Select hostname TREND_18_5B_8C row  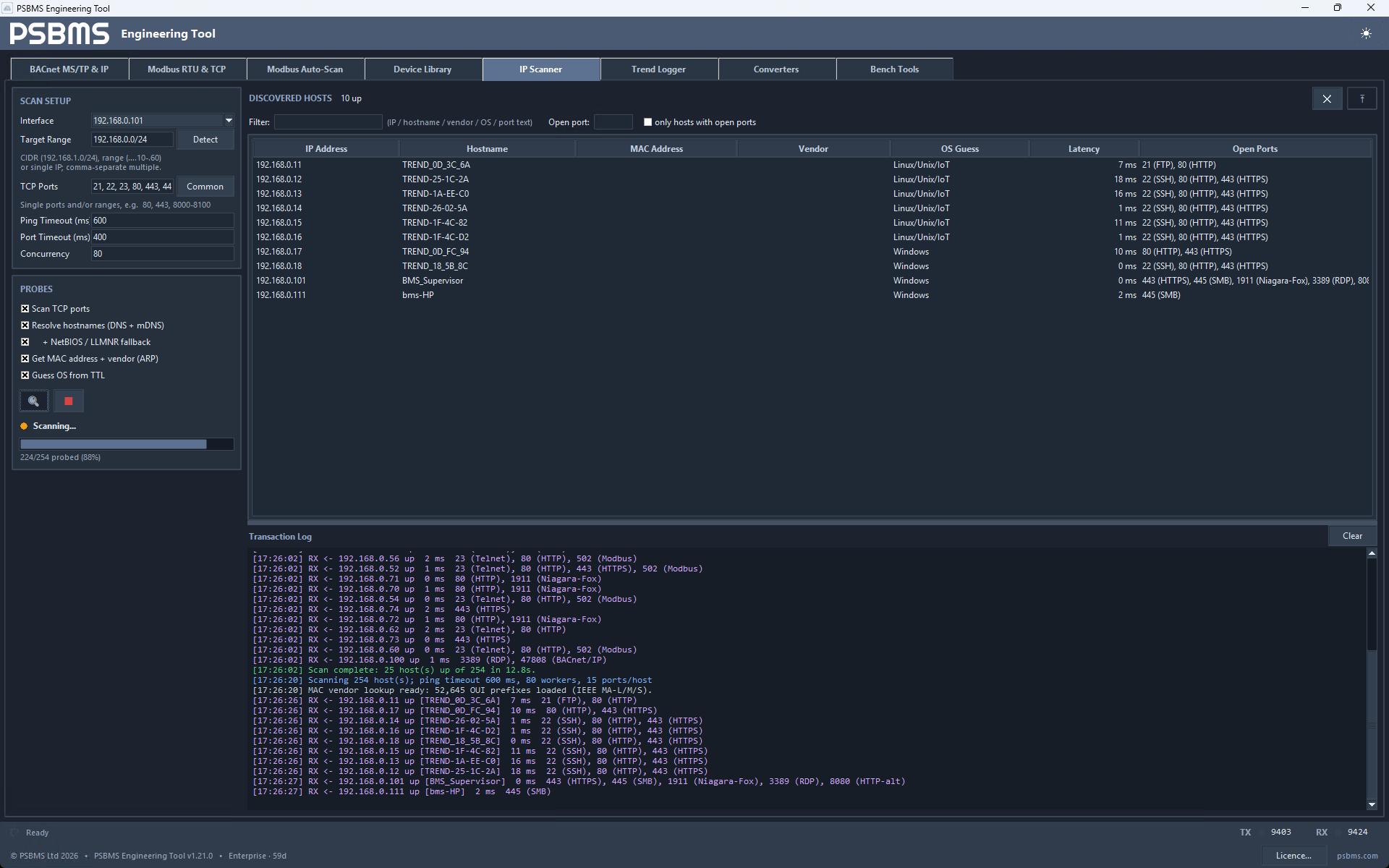812,266
